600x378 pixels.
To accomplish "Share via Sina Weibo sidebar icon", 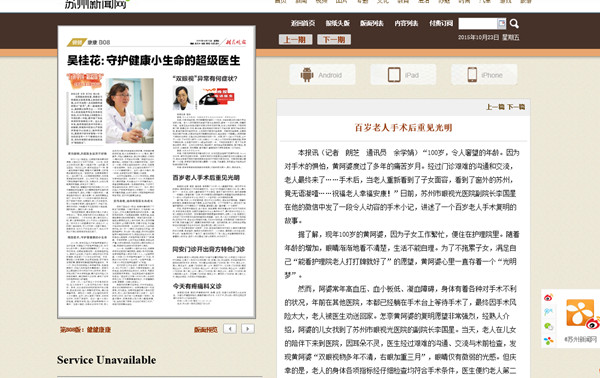I will (x=548, y=297).
